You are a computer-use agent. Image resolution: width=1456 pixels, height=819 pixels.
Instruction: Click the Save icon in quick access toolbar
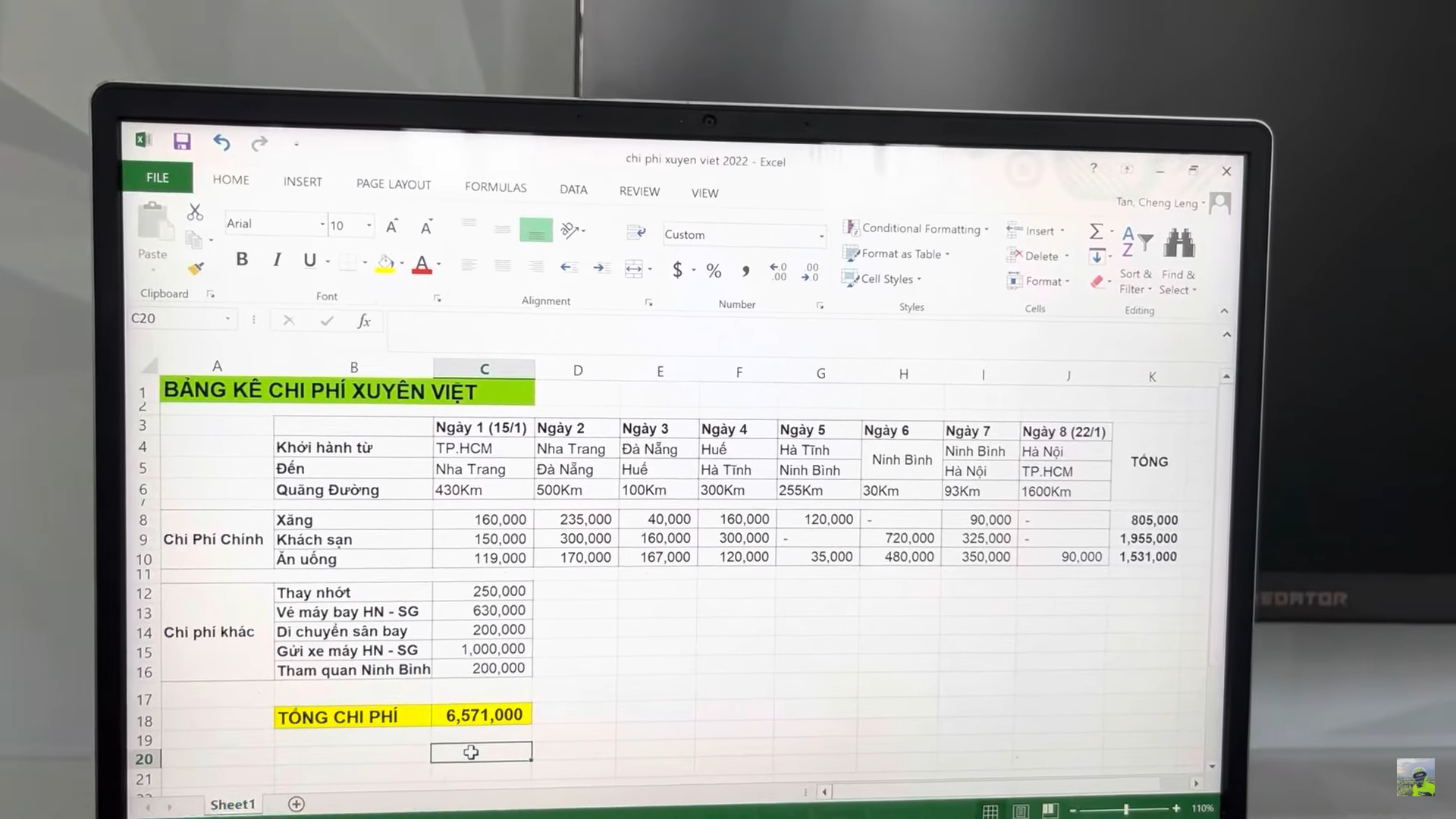point(182,142)
